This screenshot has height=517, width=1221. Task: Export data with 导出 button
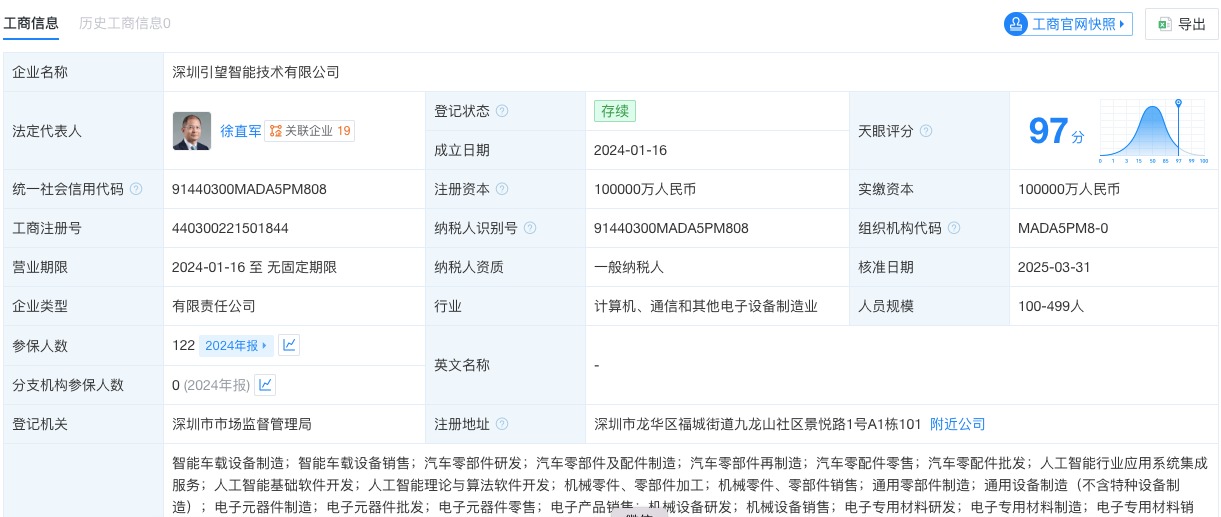[1182, 24]
